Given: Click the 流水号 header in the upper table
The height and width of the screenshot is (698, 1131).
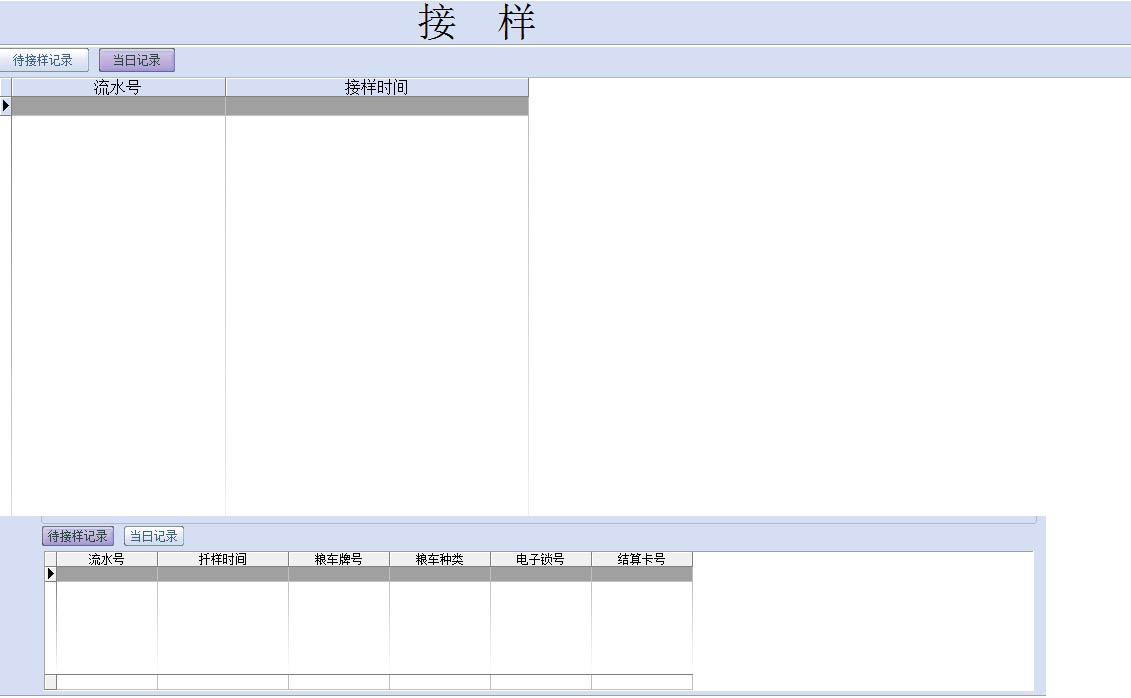Looking at the screenshot, I should (118, 87).
